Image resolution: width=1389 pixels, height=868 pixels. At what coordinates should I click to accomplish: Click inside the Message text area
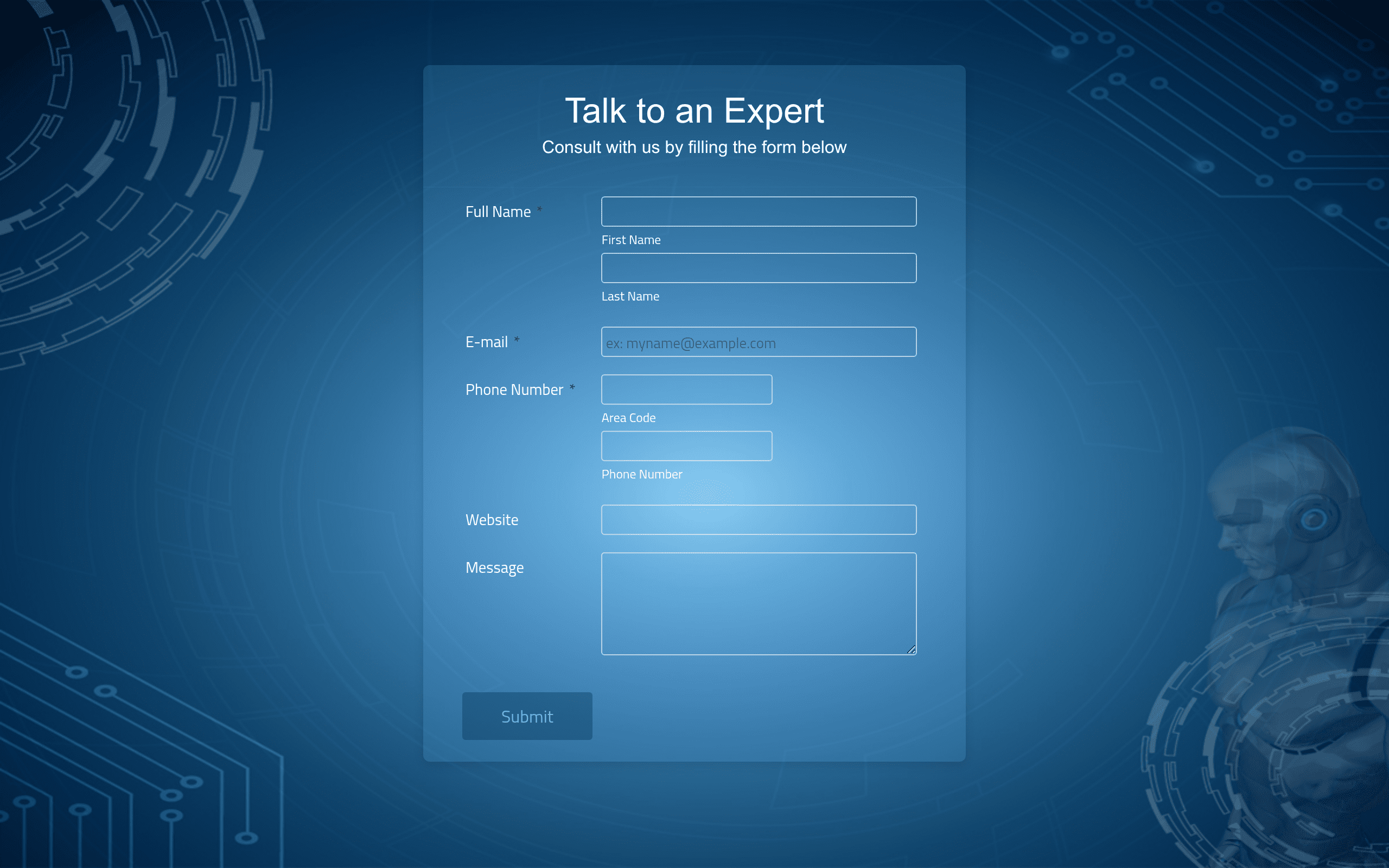coord(759,603)
